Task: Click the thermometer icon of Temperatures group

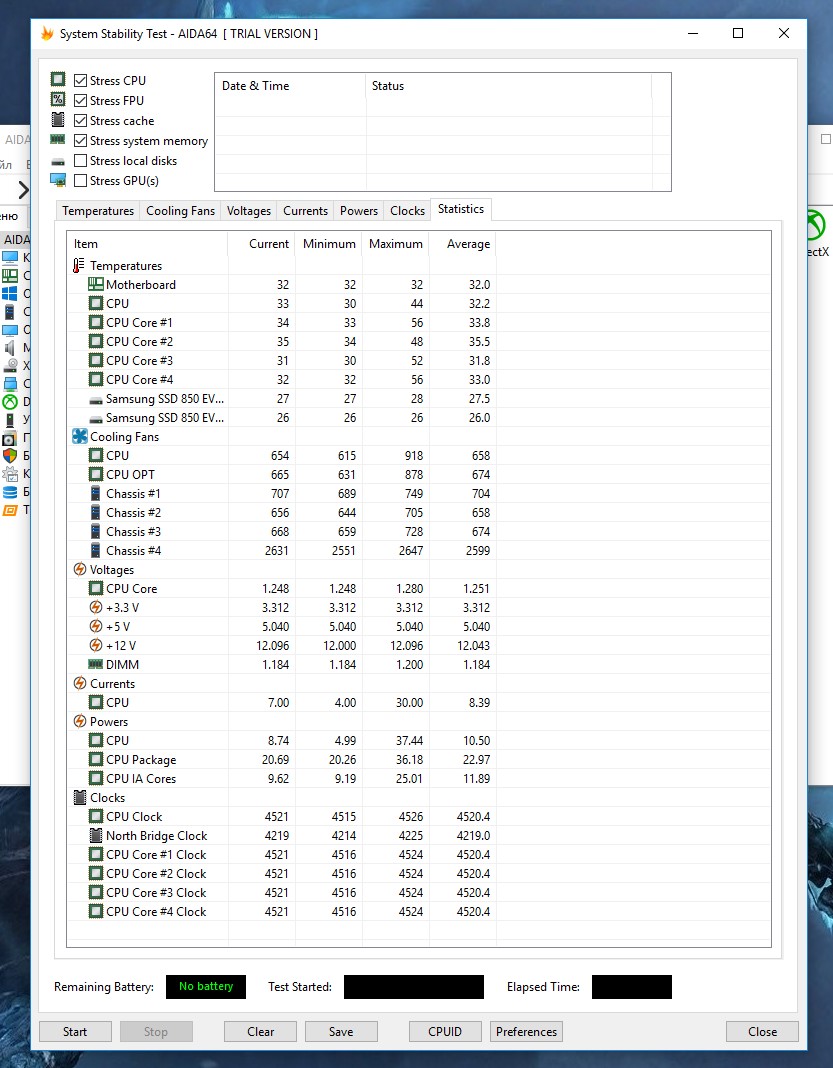Action: click(79, 266)
